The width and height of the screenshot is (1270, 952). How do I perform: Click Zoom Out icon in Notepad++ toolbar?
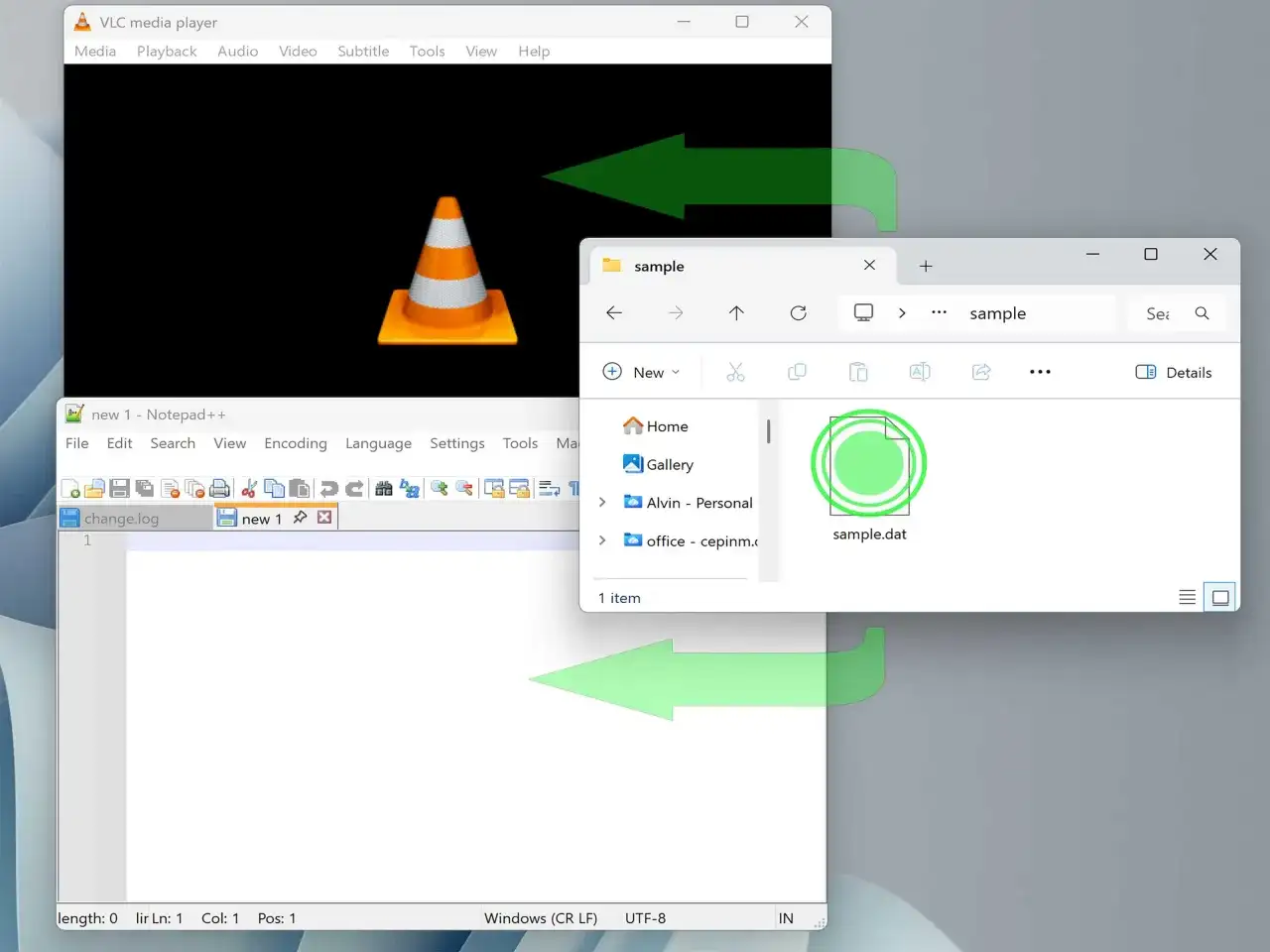point(463,488)
